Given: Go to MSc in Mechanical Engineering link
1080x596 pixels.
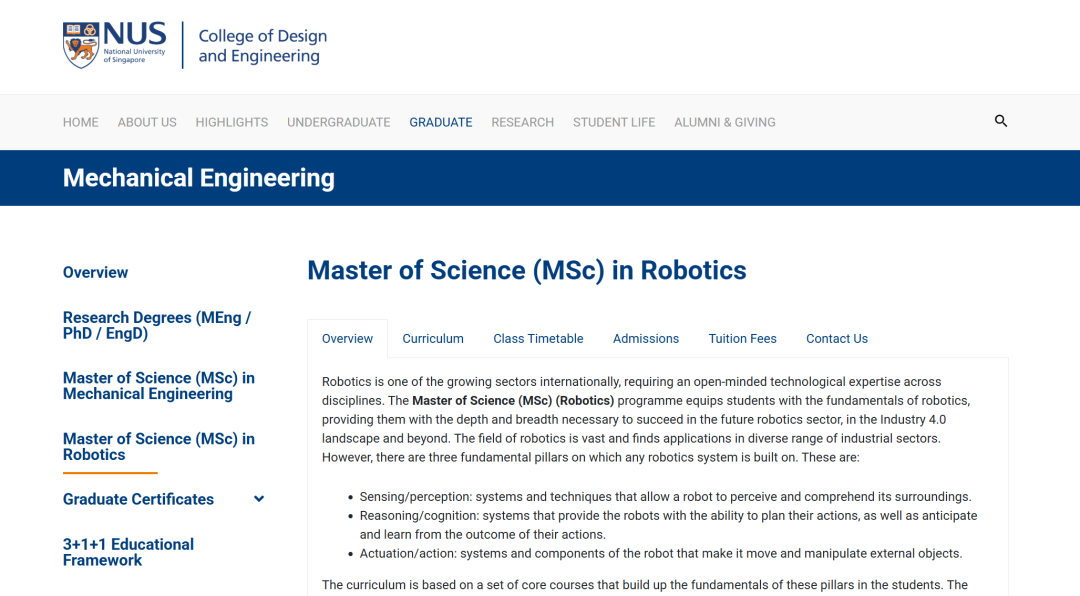Looking at the screenshot, I should (x=159, y=386).
